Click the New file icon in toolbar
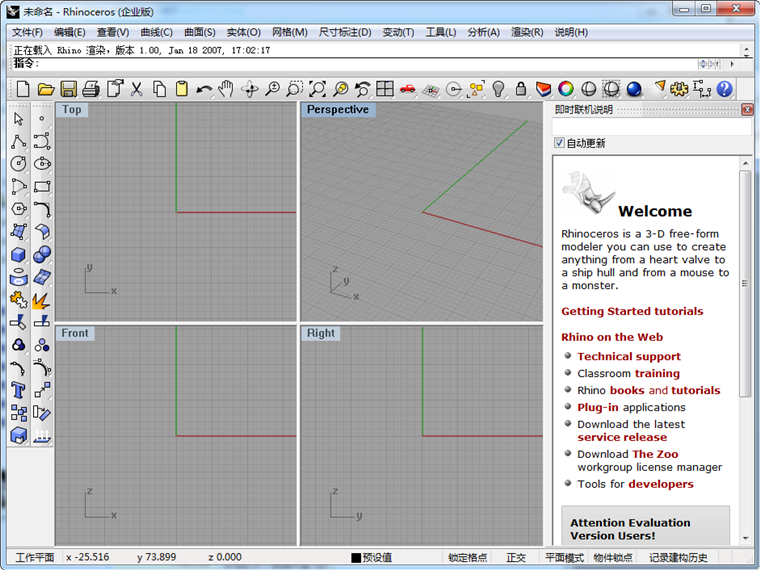This screenshot has height=570, width=760. pos(22,89)
